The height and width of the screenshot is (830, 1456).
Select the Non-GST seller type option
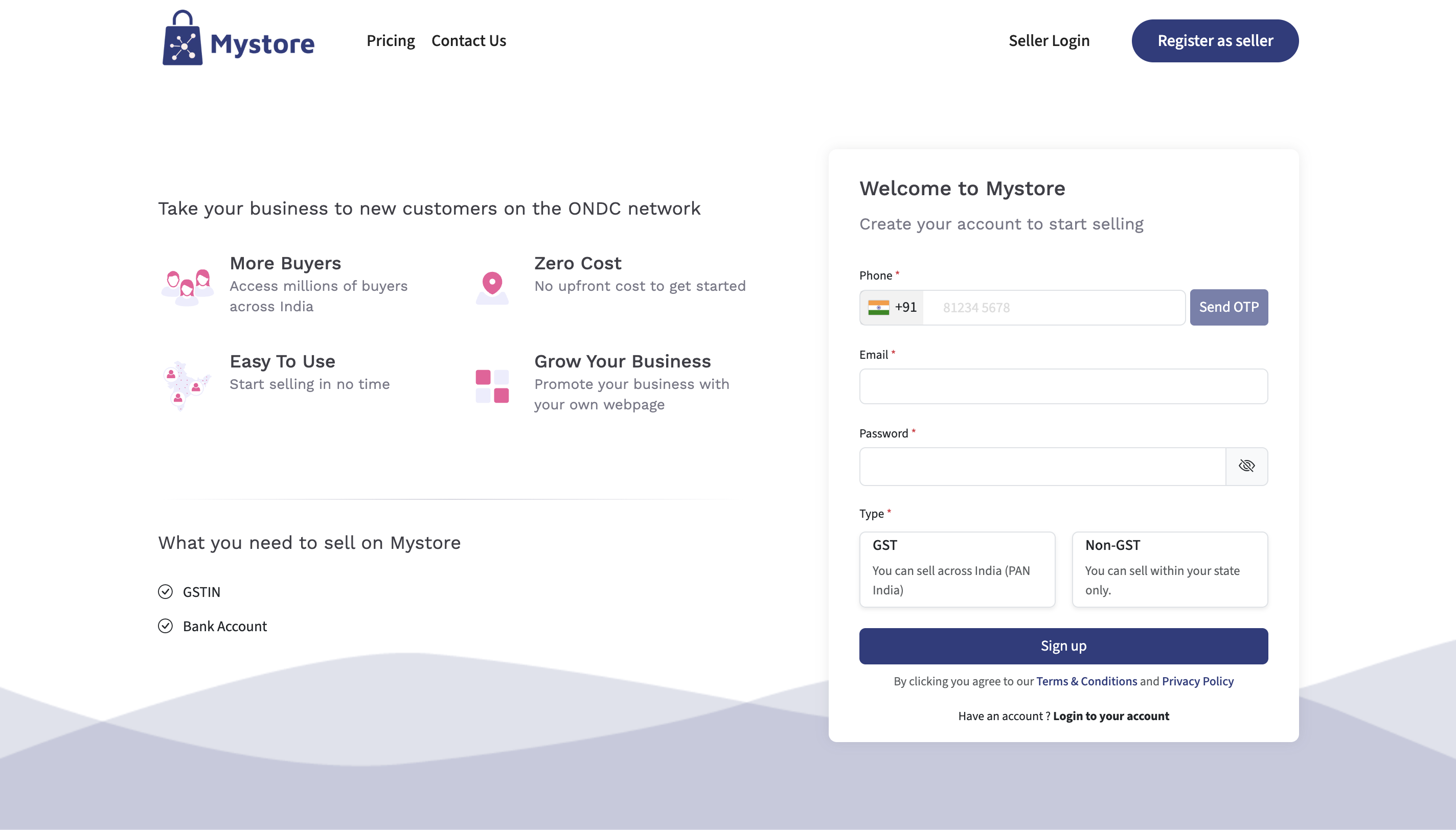(1170, 569)
